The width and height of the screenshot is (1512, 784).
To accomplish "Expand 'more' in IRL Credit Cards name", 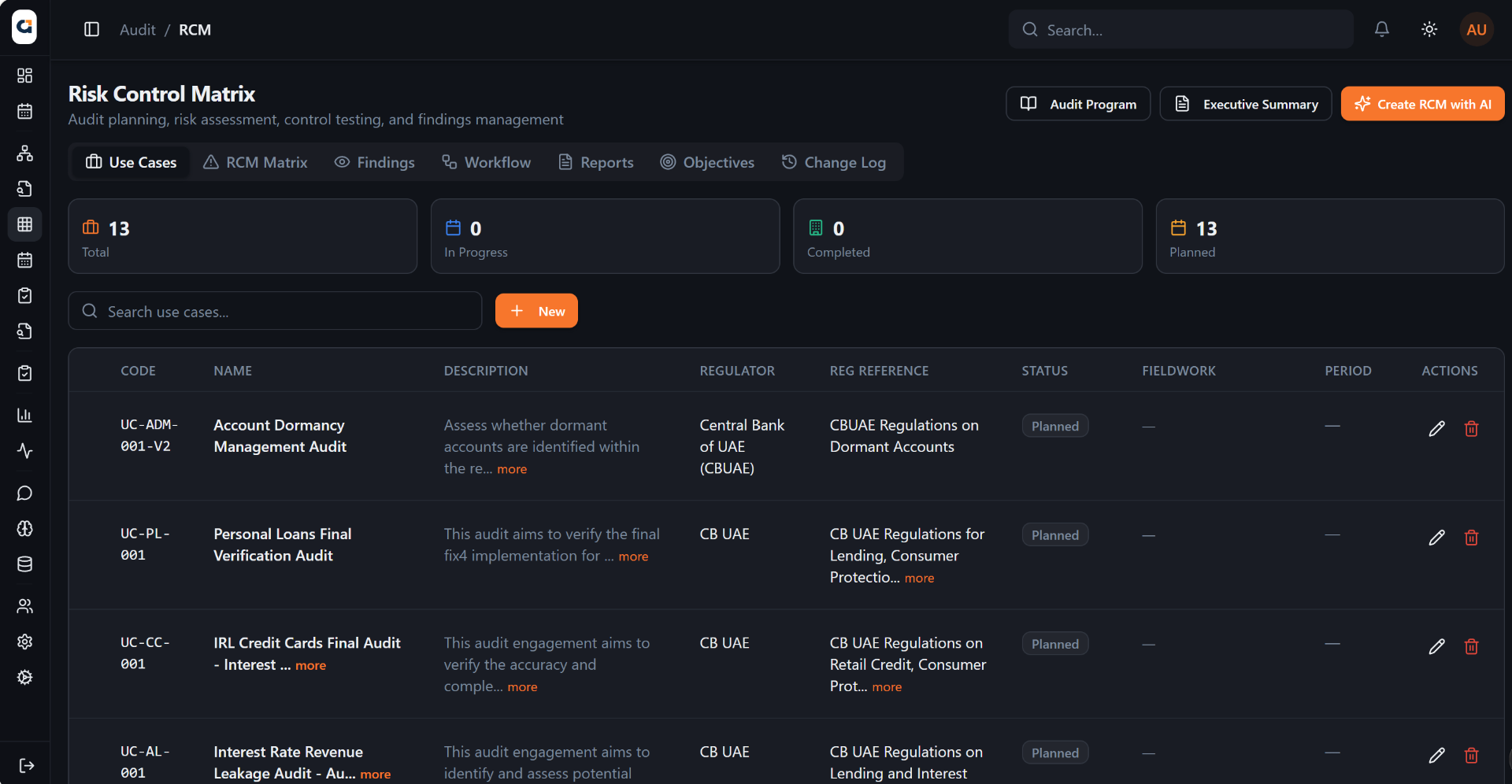I will [310, 666].
